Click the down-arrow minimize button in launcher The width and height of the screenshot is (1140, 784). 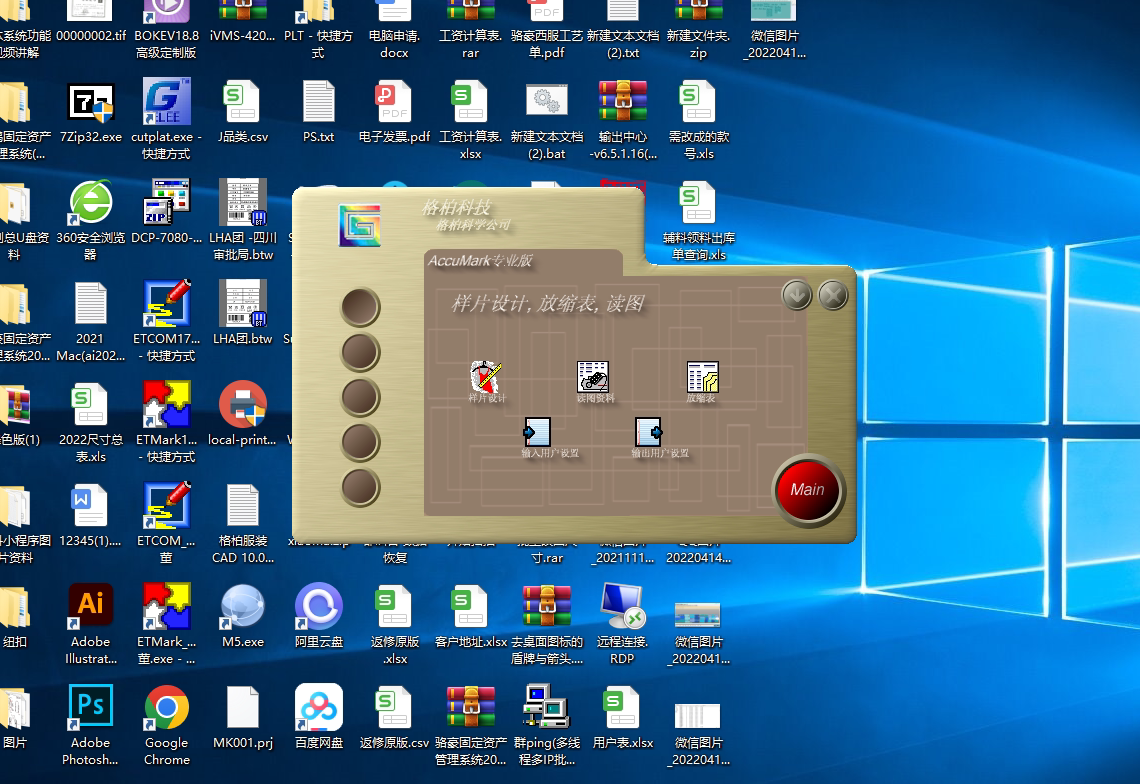coord(796,295)
